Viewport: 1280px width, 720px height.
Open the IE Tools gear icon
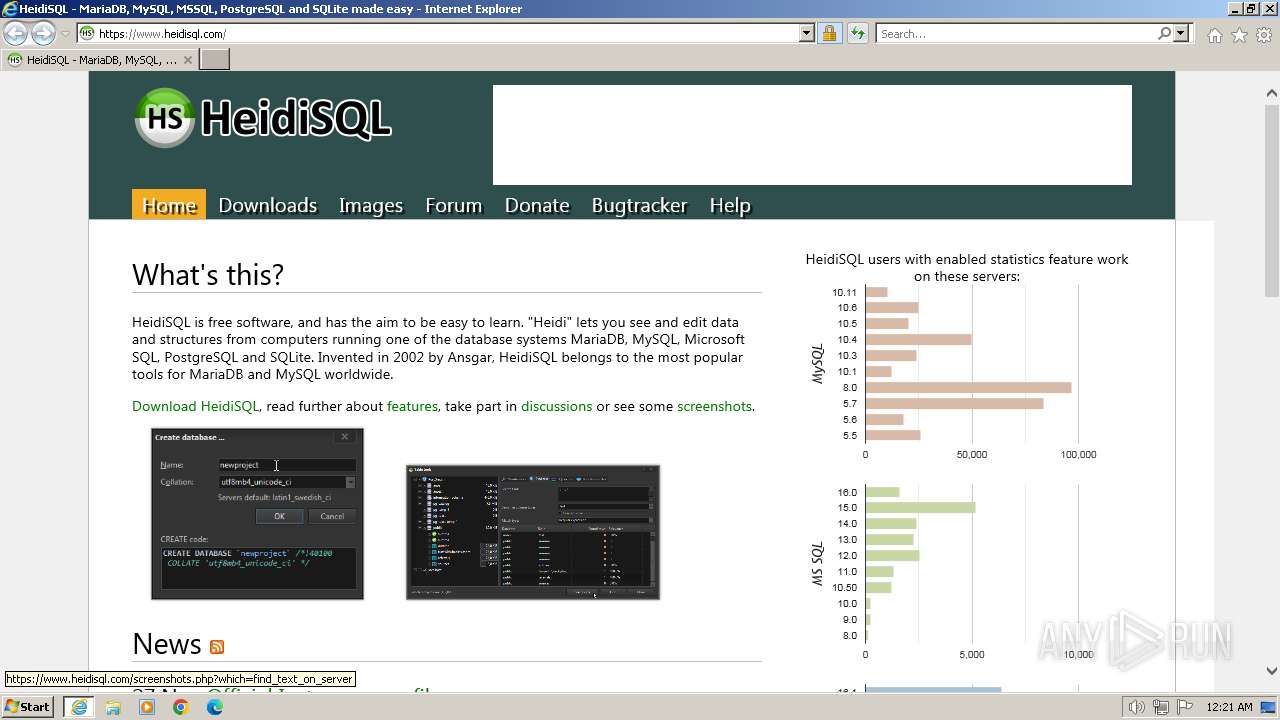[1264, 35]
